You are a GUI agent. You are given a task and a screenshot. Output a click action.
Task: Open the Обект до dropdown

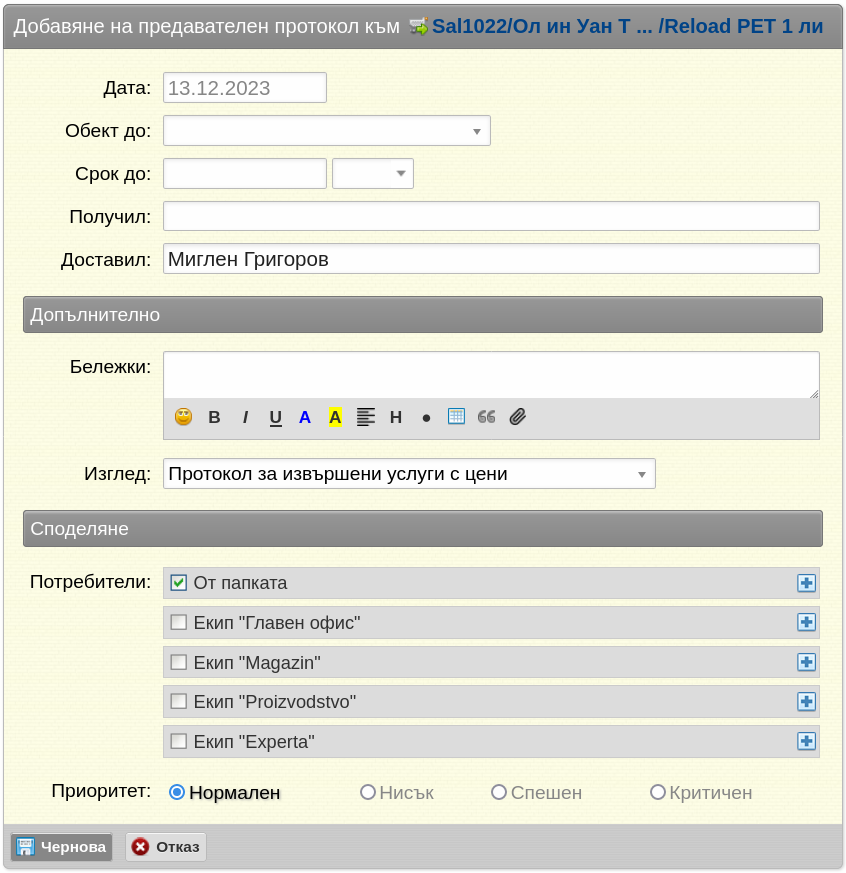pos(327,131)
